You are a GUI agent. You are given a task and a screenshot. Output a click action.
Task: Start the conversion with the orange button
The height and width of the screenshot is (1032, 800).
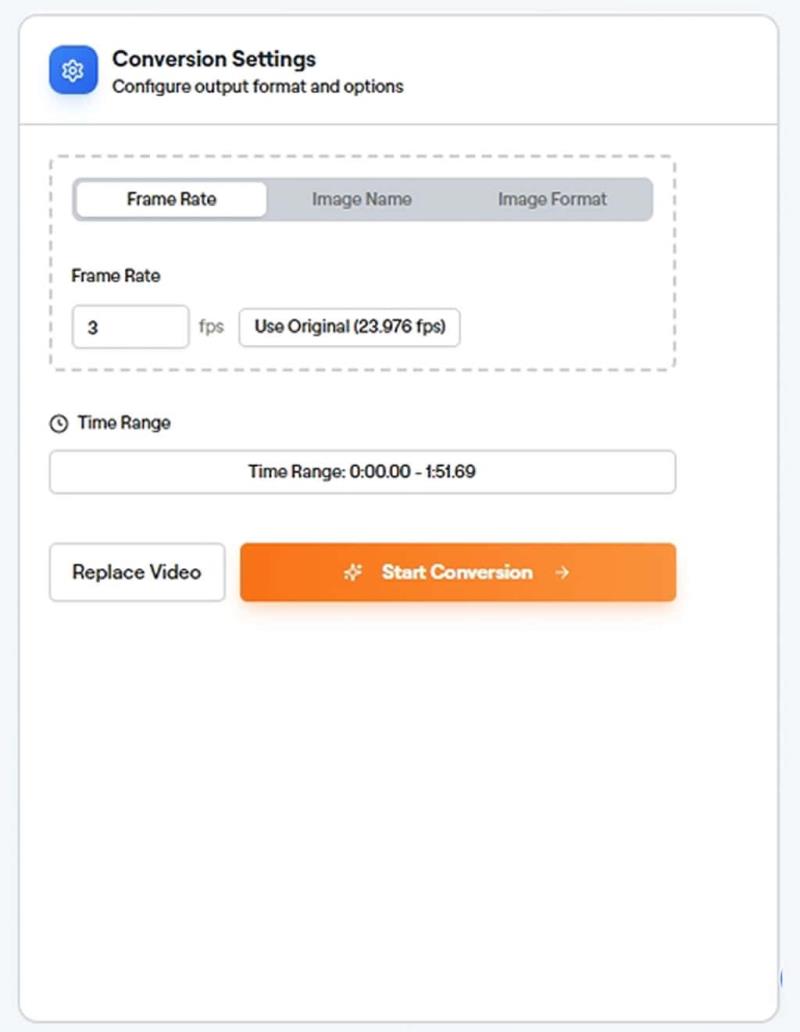[x=457, y=572]
